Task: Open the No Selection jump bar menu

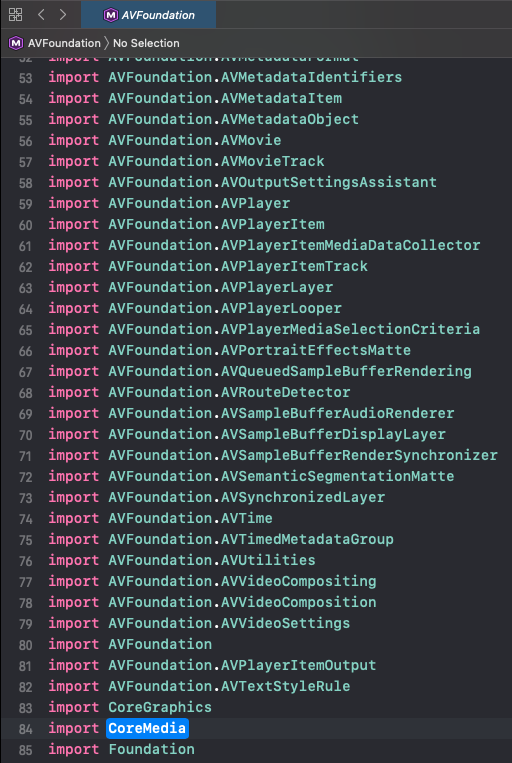Action: (146, 43)
